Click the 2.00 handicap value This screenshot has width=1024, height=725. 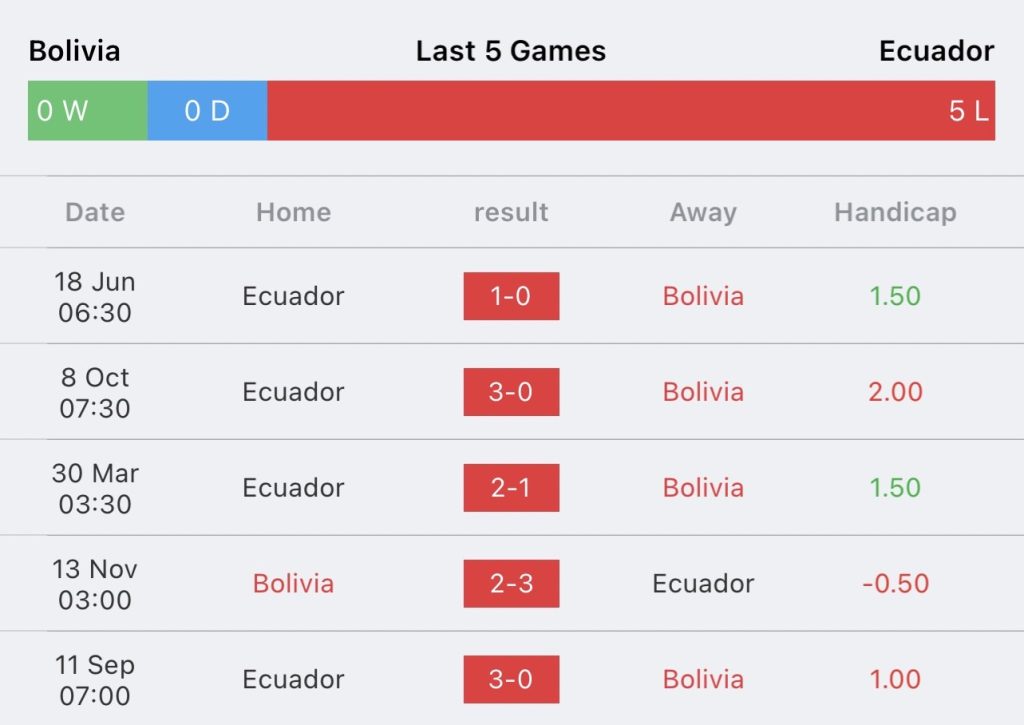[895, 392]
